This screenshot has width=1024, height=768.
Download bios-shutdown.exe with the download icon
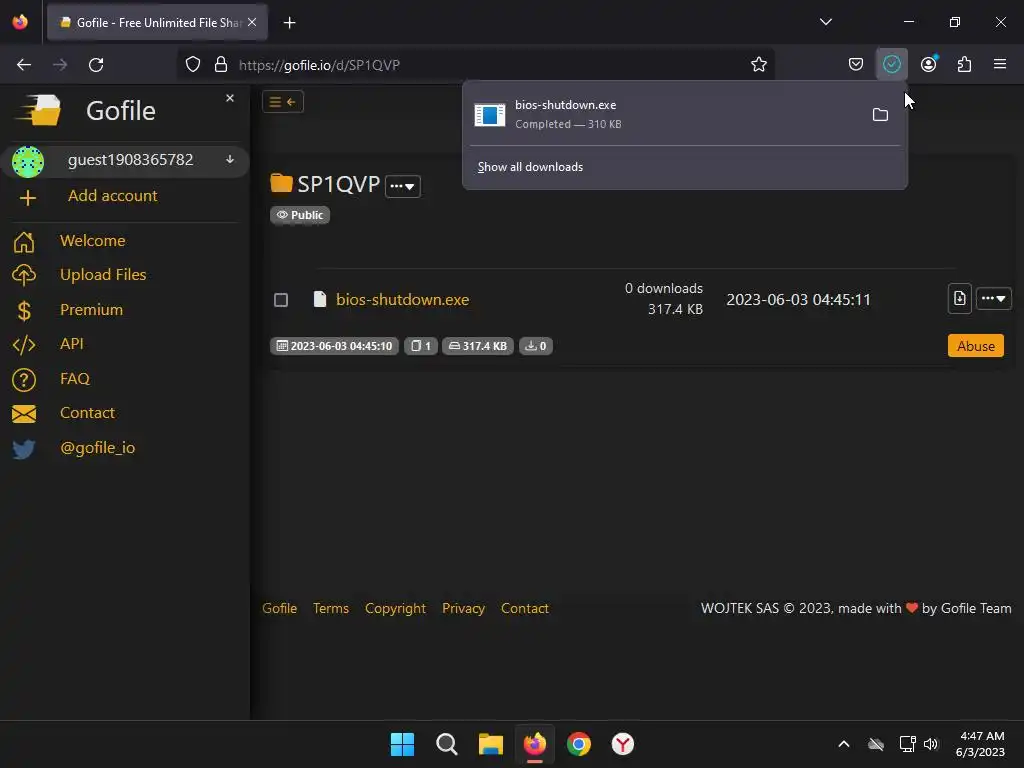pos(959,298)
